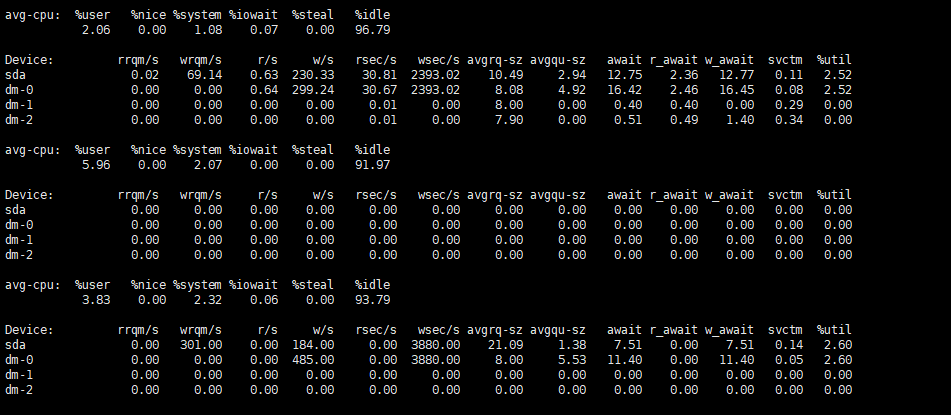Select dm-2 avgrq-sz value 7.90

click(x=509, y=120)
